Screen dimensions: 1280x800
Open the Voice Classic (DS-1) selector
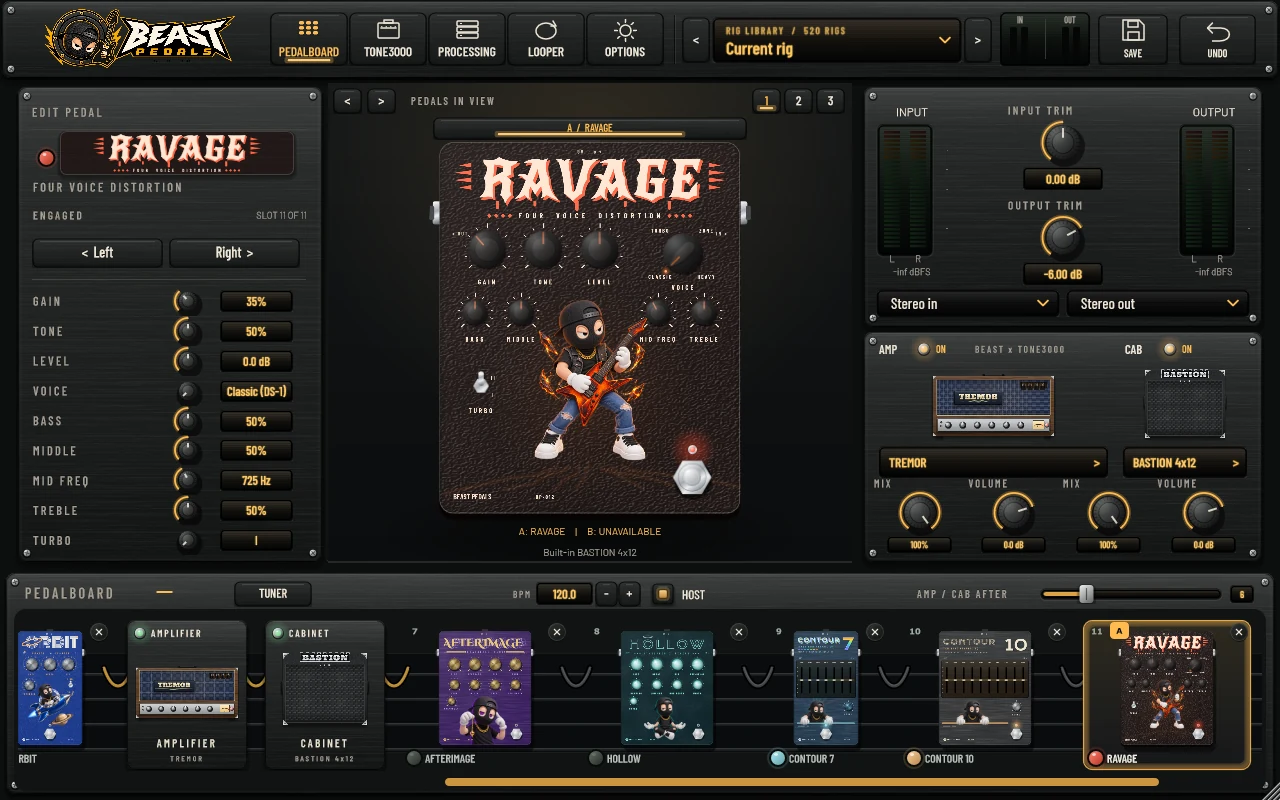tap(256, 391)
